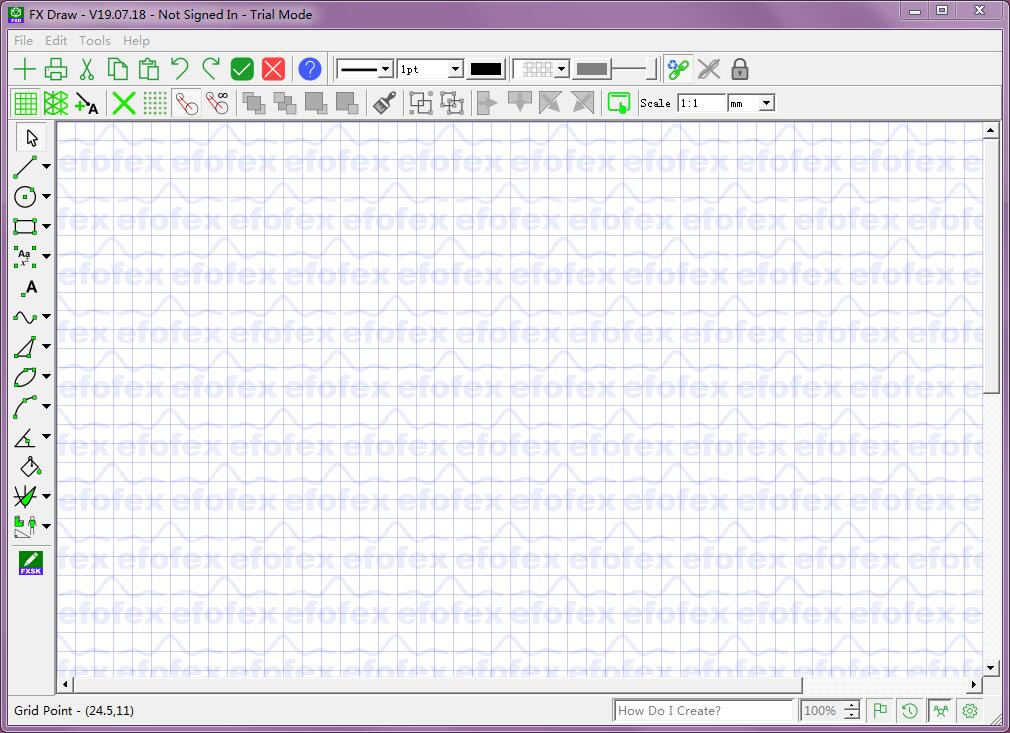
Task: Select the graph axes function tool
Action: tap(25, 497)
